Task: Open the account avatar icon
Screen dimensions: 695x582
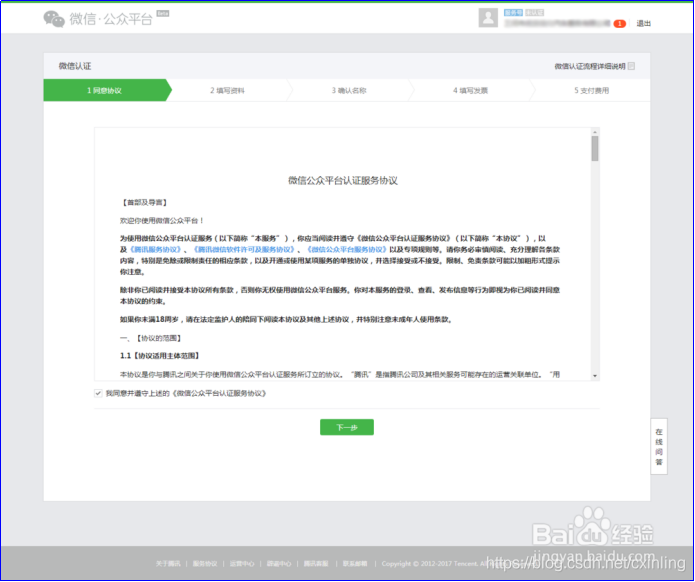Action: tap(488, 18)
